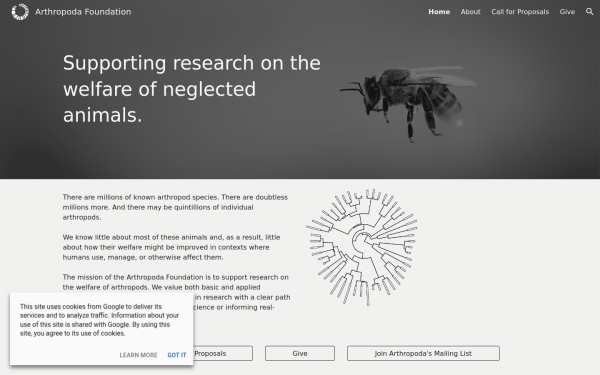Click the partially hidden Proposals button

tap(223, 353)
